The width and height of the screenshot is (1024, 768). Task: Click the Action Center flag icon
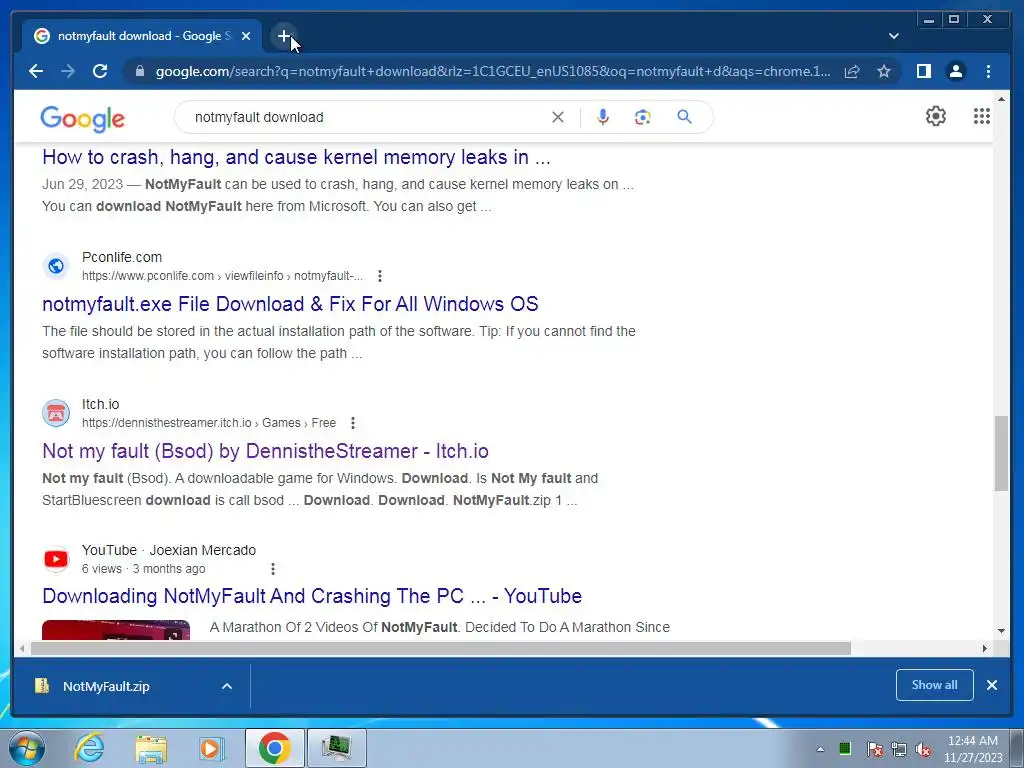875,749
